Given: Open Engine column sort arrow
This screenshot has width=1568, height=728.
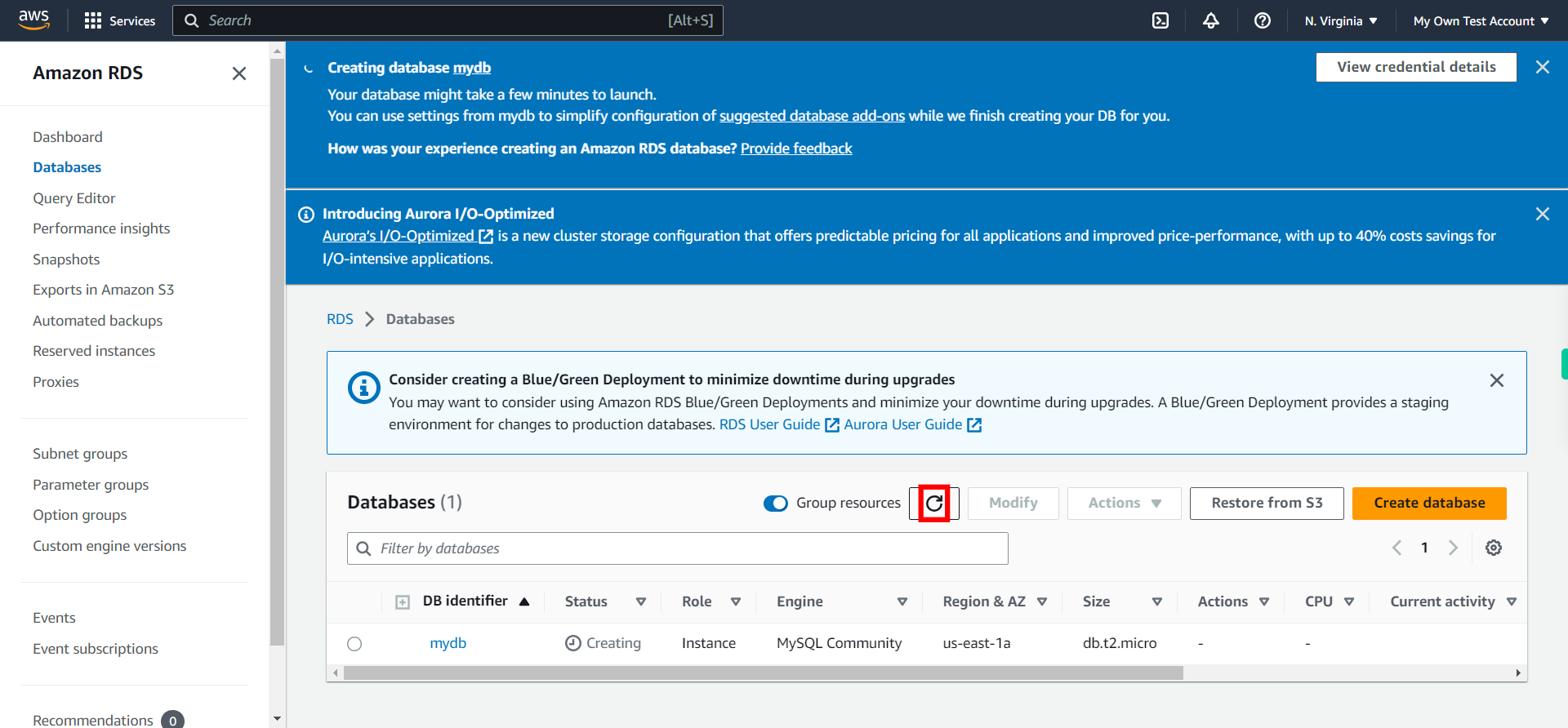Looking at the screenshot, I should point(902,601).
